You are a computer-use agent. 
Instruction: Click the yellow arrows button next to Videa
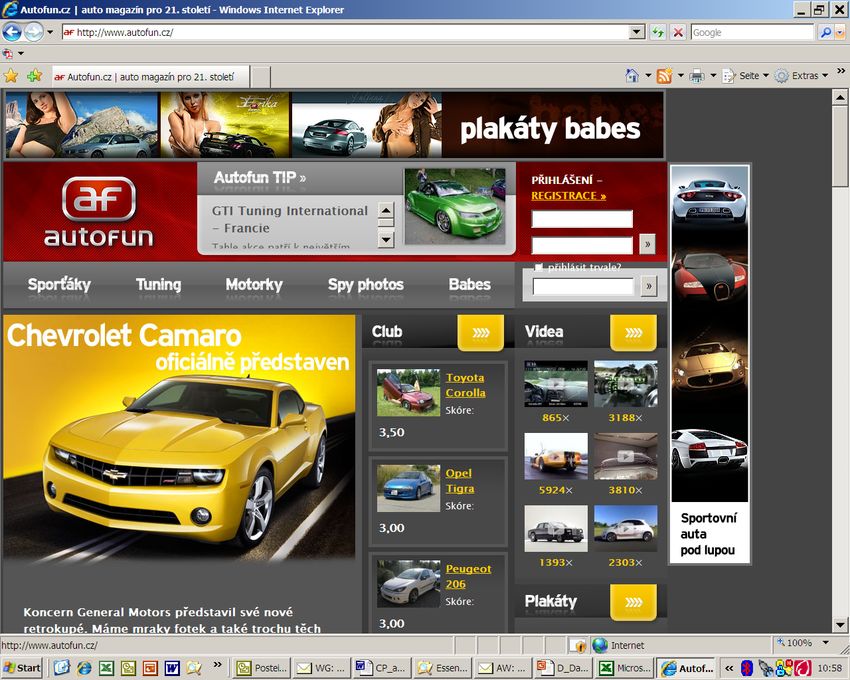pyautogui.click(x=633, y=332)
